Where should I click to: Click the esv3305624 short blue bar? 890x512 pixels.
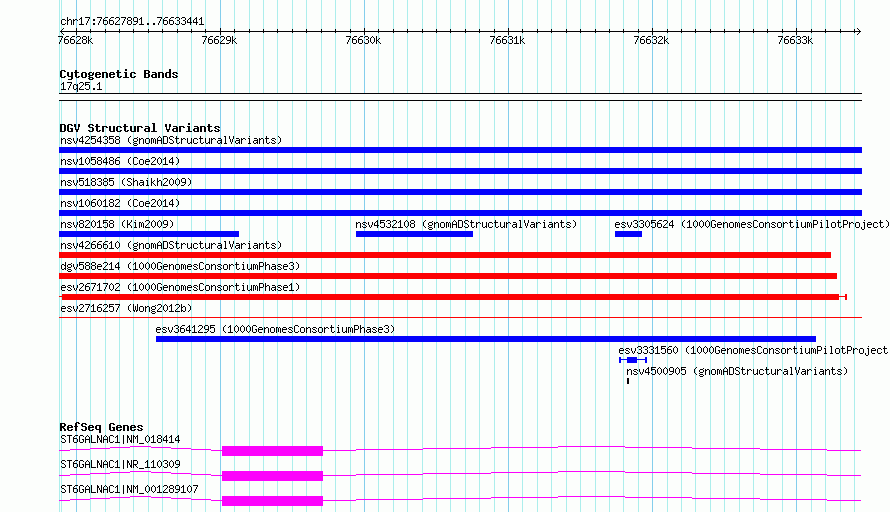(x=628, y=234)
